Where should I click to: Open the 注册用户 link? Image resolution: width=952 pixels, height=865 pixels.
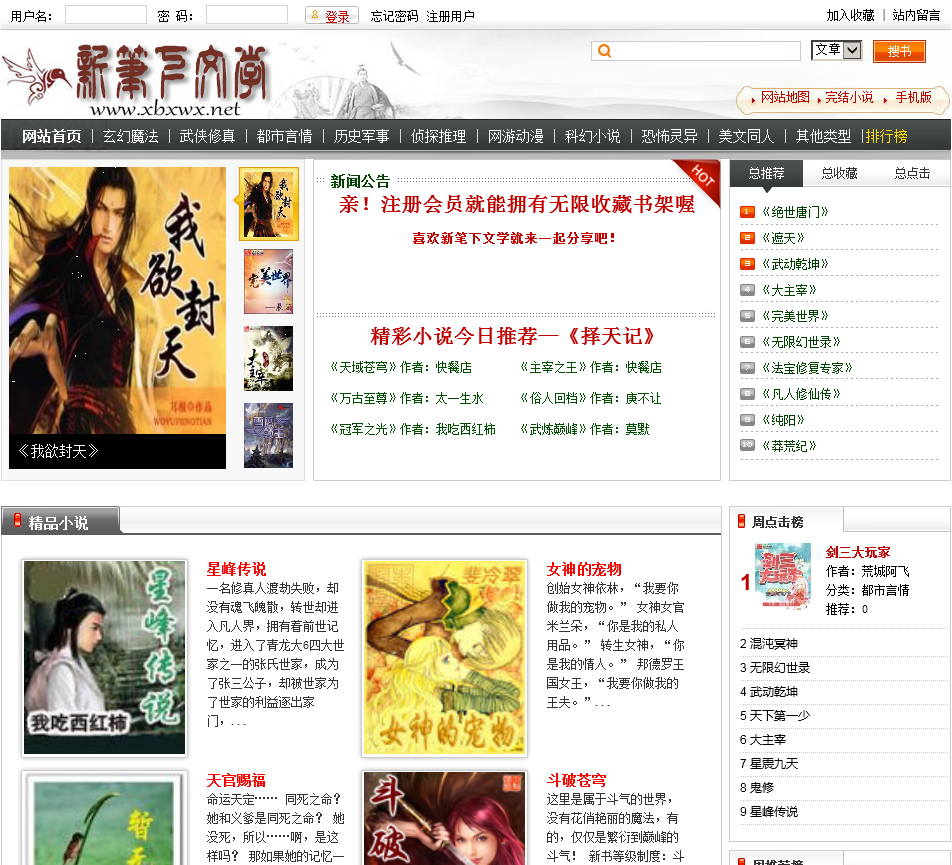click(x=450, y=16)
